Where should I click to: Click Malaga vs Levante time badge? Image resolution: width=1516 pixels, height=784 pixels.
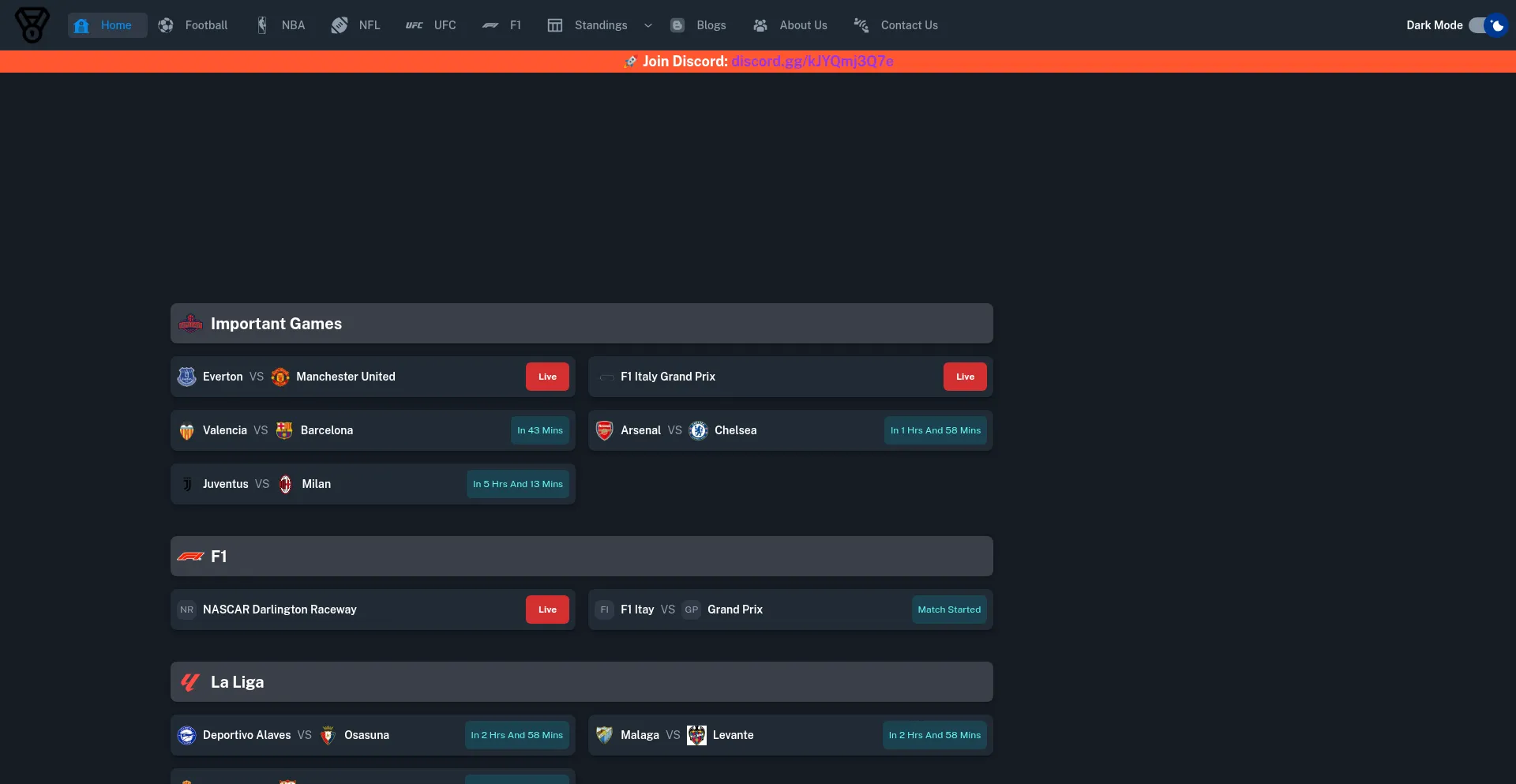pyautogui.click(x=935, y=735)
